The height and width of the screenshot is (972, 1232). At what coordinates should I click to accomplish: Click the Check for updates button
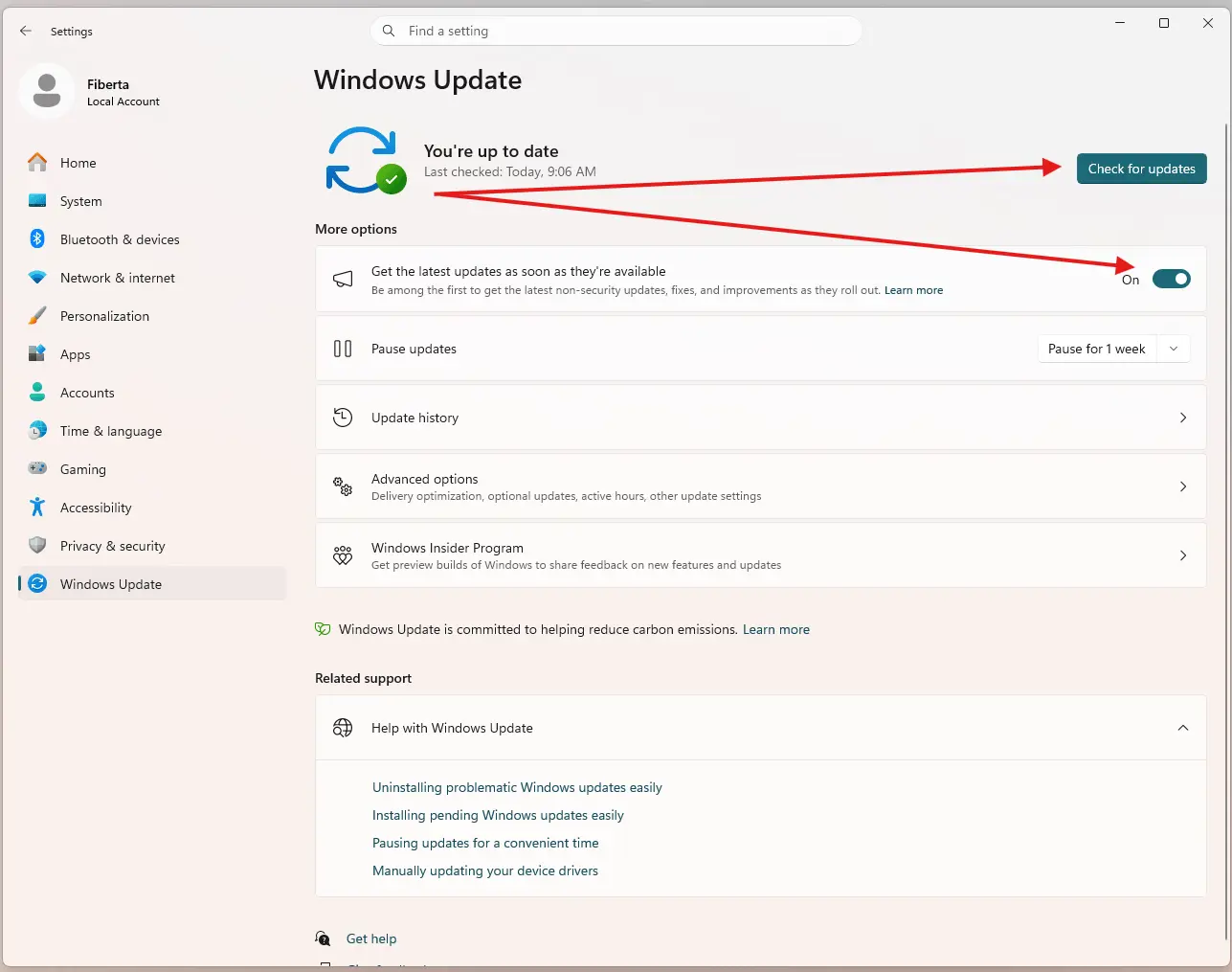pyautogui.click(x=1141, y=169)
